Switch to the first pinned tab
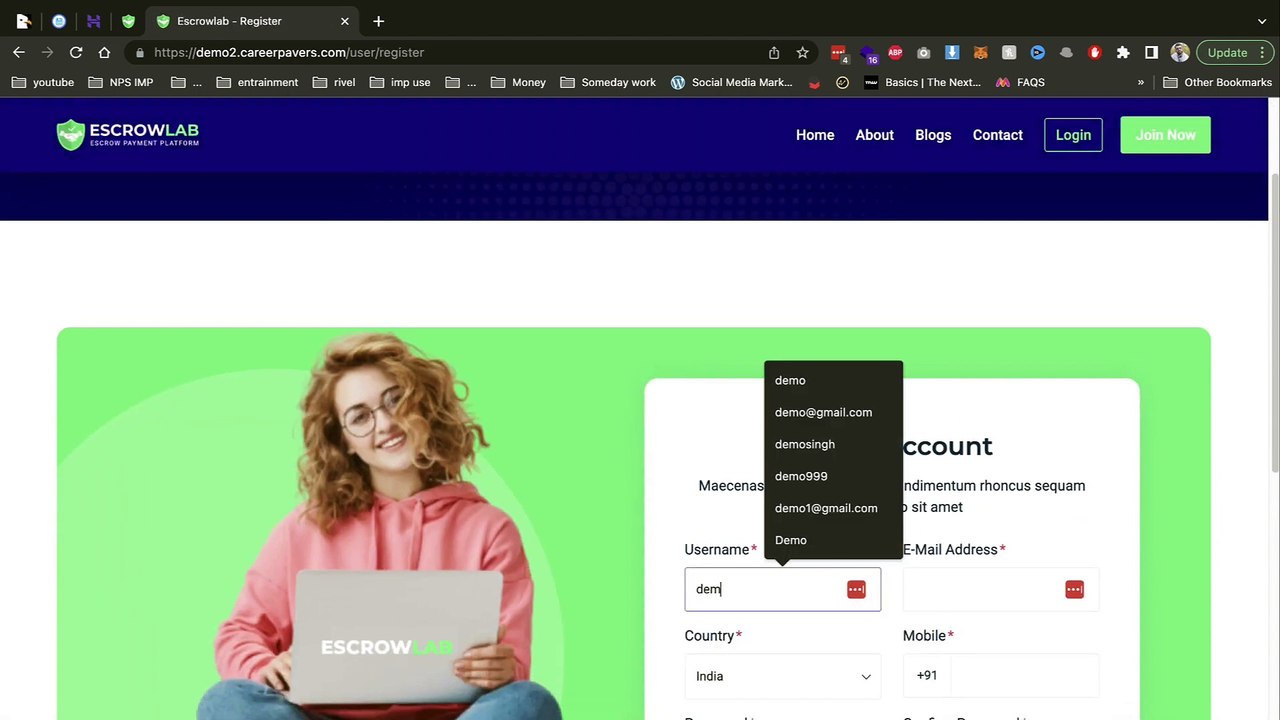This screenshot has width=1280, height=720. click(x=24, y=21)
